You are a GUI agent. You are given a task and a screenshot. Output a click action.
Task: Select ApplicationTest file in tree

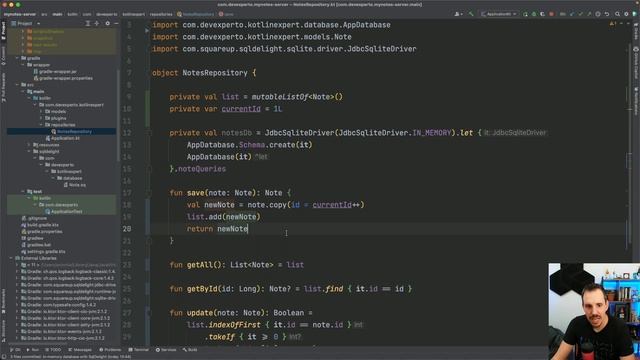[67, 211]
